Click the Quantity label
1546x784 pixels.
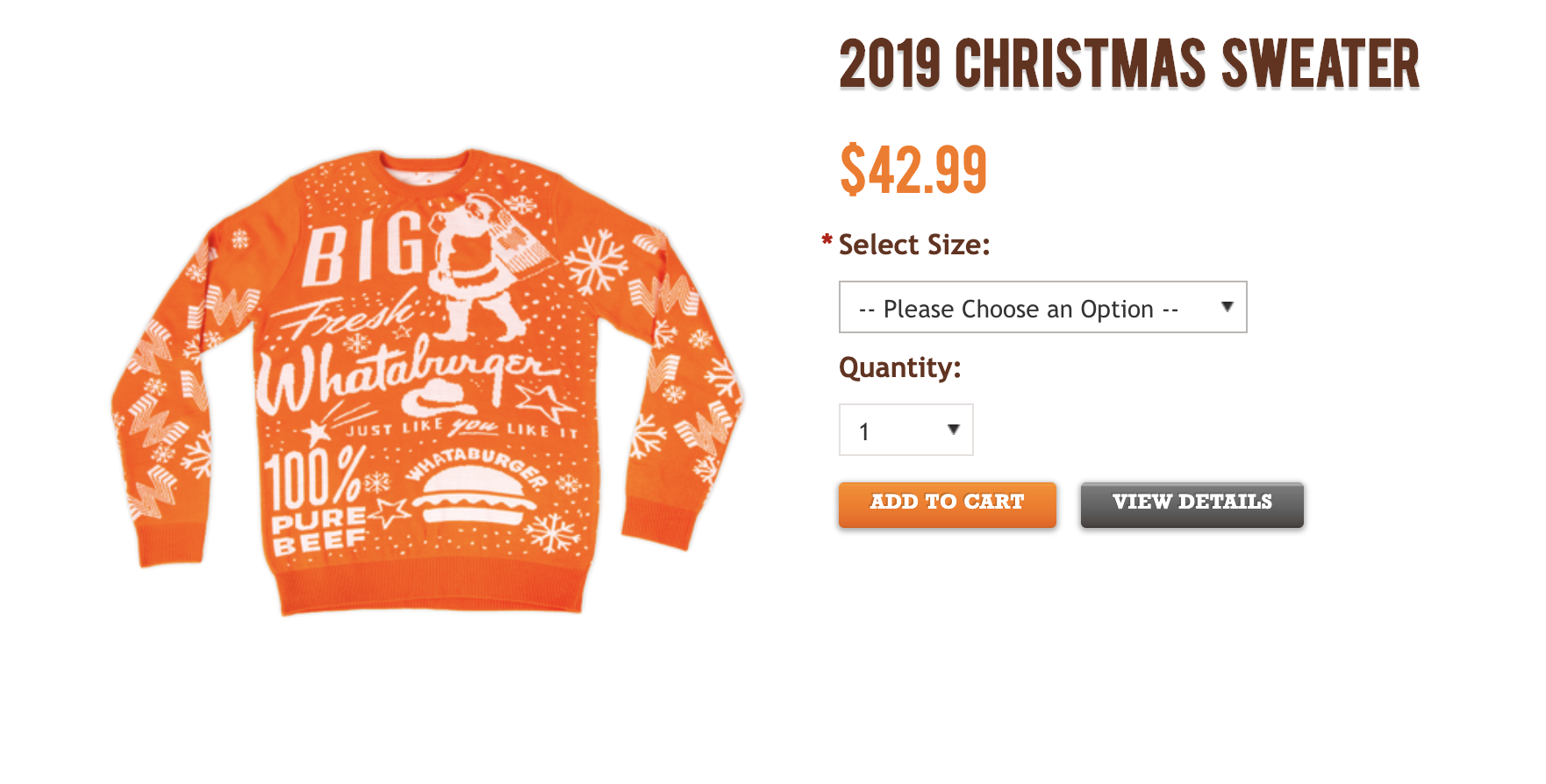899,367
